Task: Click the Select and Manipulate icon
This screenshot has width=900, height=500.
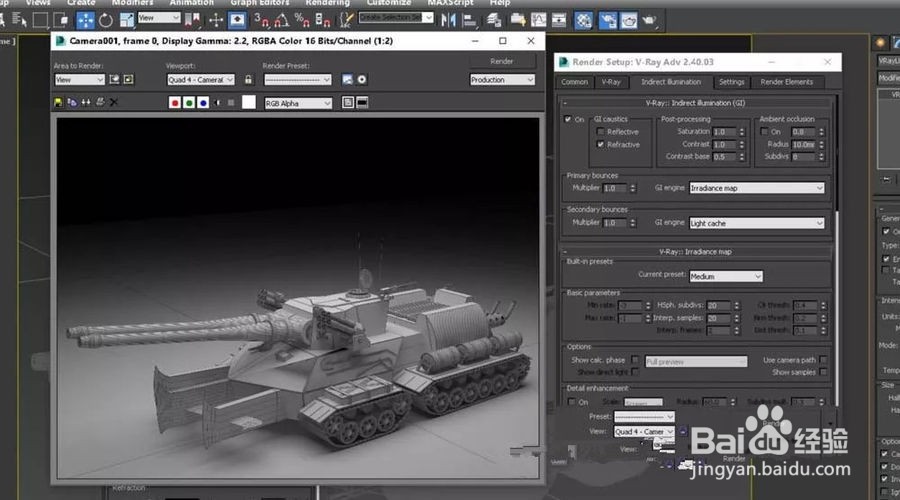Action: (x=216, y=21)
